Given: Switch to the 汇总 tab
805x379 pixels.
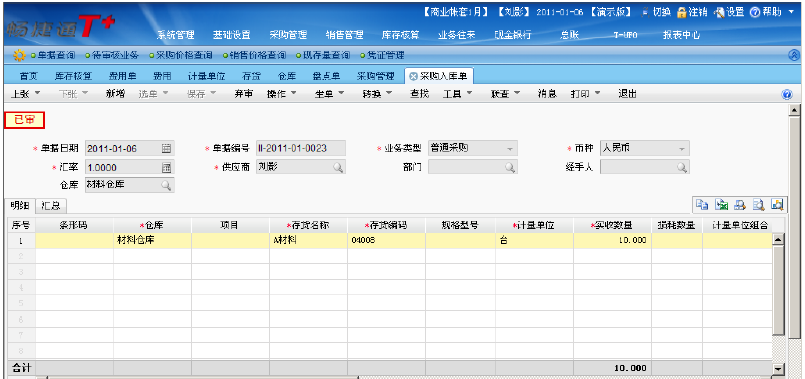Looking at the screenshot, I should point(51,206).
